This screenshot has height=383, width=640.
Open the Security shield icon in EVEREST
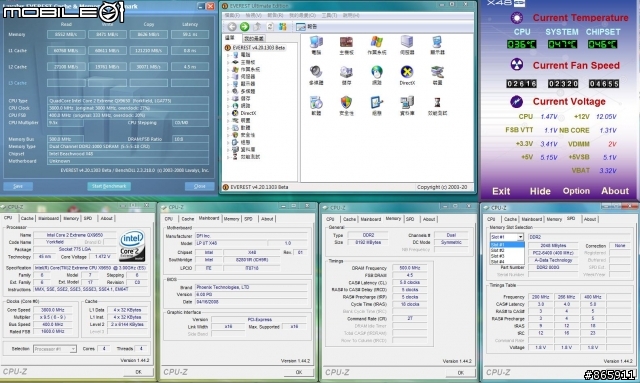pyautogui.click(x=347, y=102)
